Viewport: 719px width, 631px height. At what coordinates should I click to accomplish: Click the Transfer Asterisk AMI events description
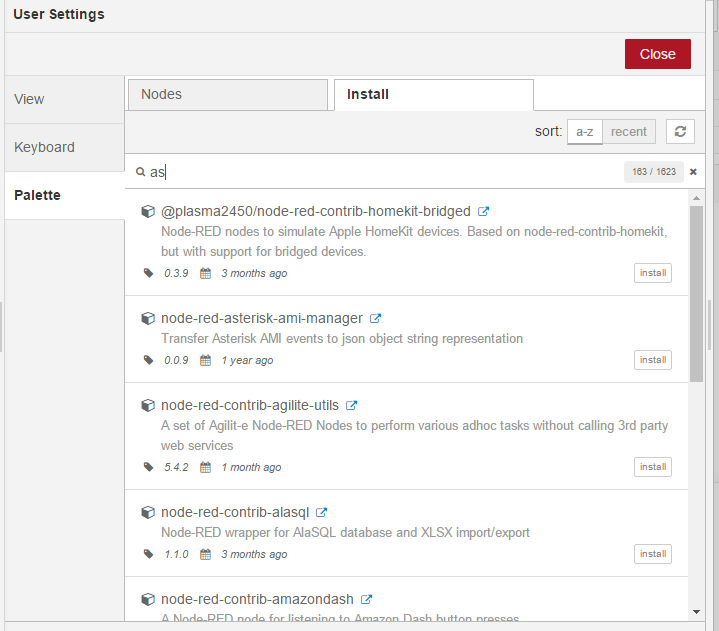click(342, 338)
